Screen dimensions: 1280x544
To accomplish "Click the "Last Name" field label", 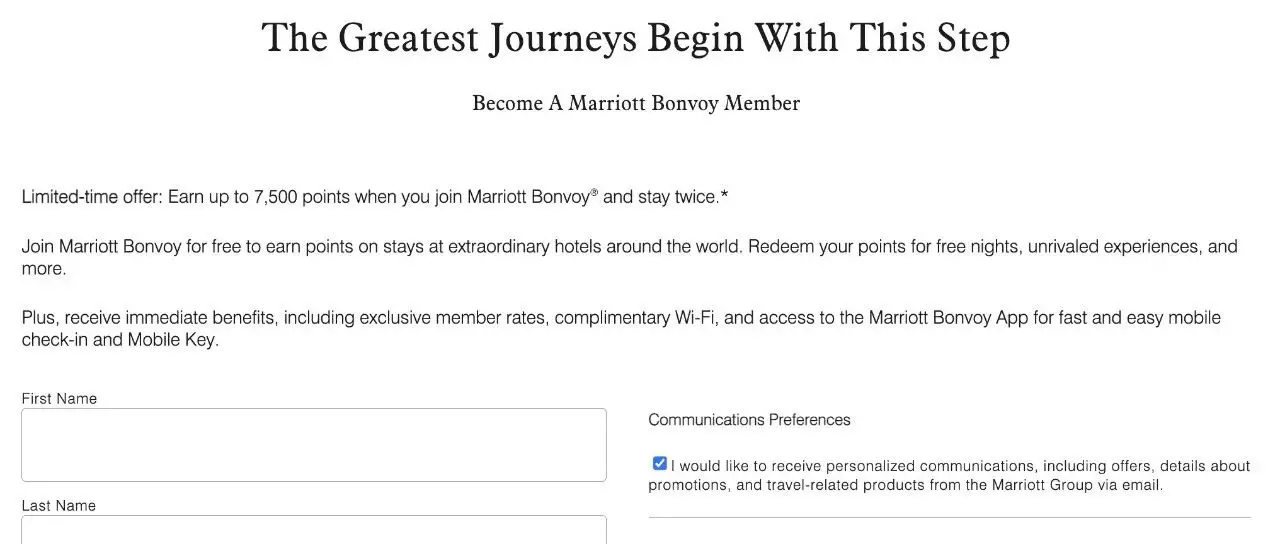I will 59,505.
